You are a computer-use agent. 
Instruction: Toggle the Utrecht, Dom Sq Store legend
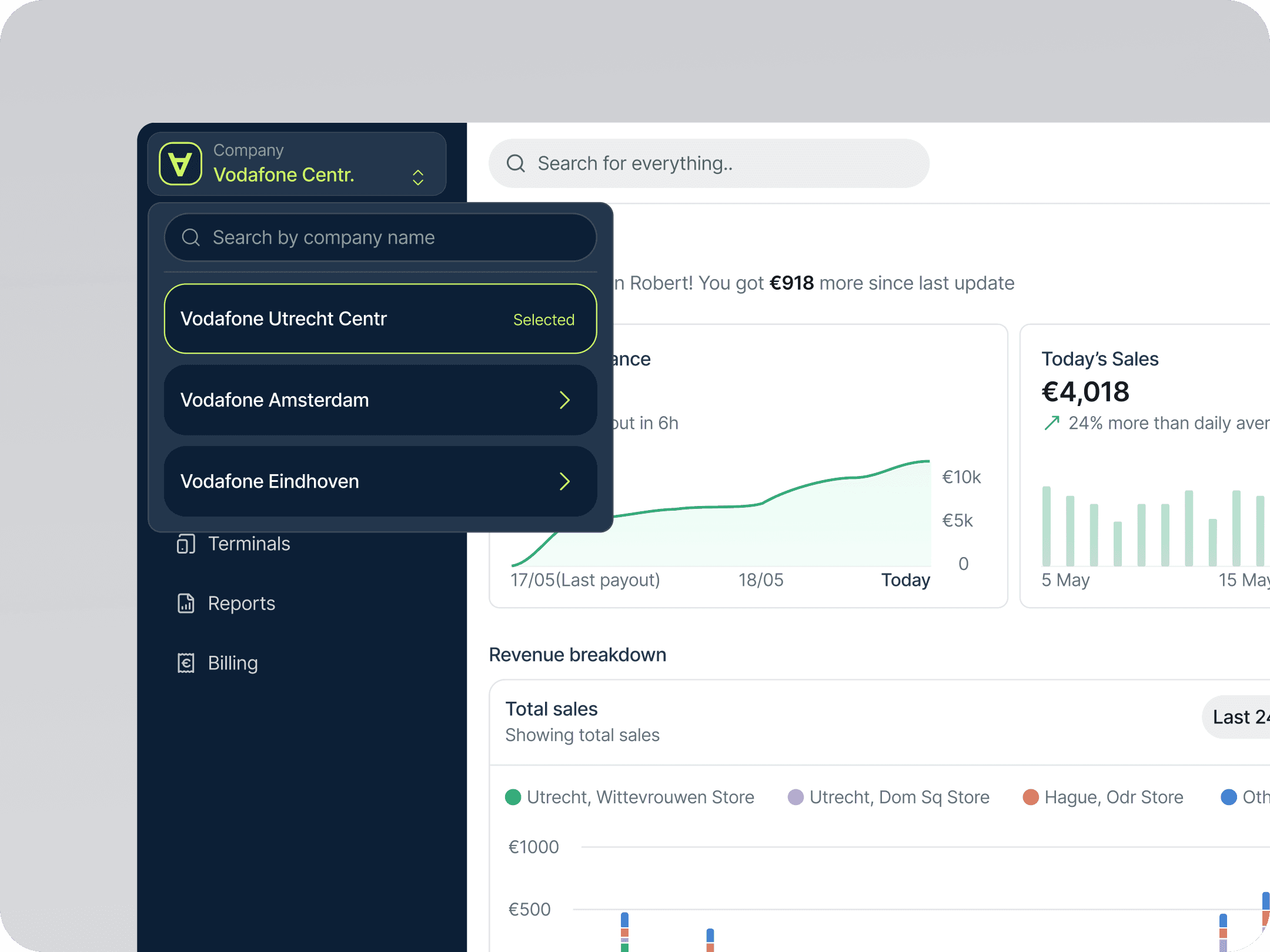[x=889, y=797]
